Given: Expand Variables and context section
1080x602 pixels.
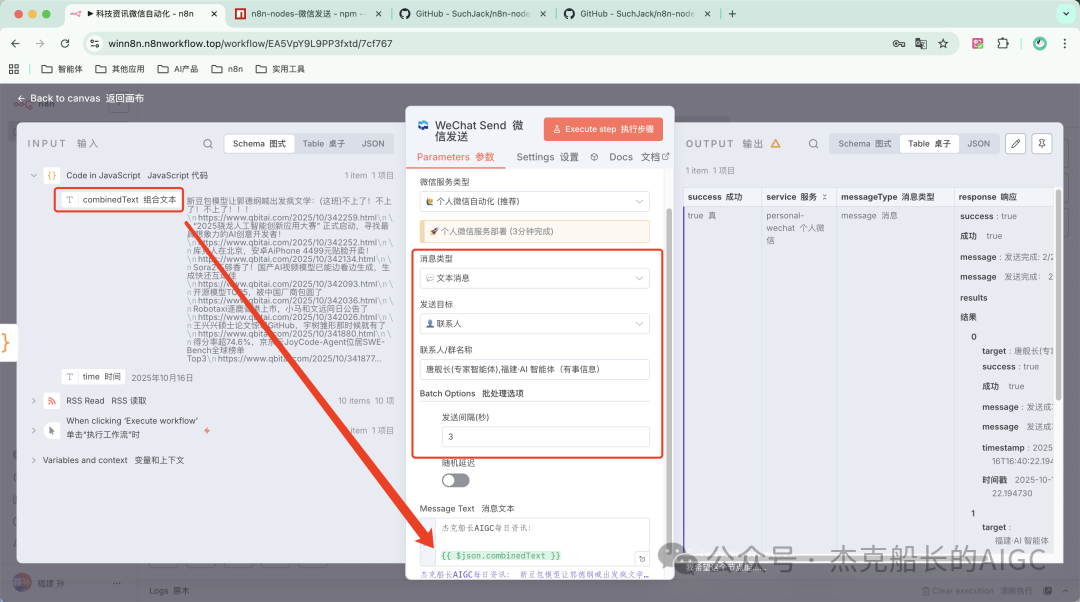Looking at the screenshot, I should (x=34, y=460).
